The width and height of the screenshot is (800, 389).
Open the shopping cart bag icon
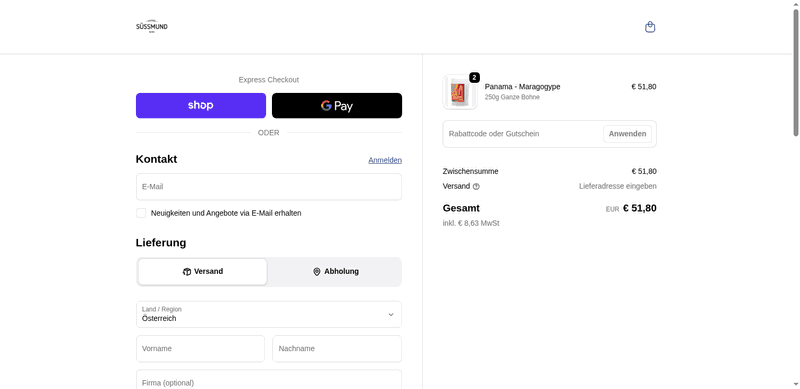coord(650,27)
